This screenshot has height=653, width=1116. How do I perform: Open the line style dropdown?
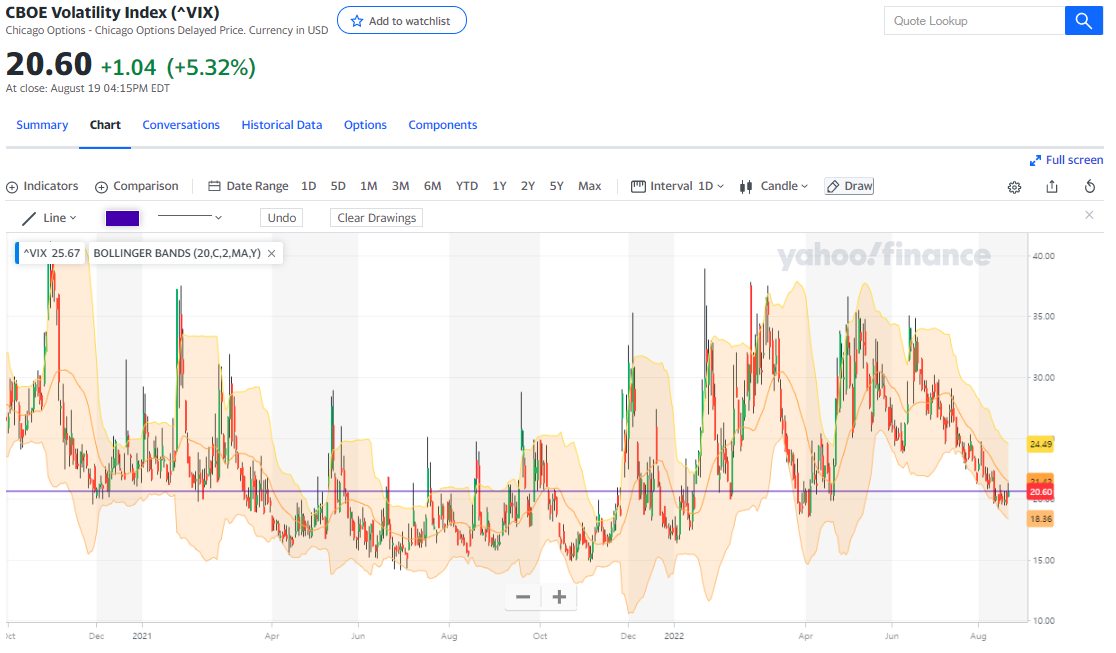(x=189, y=217)
